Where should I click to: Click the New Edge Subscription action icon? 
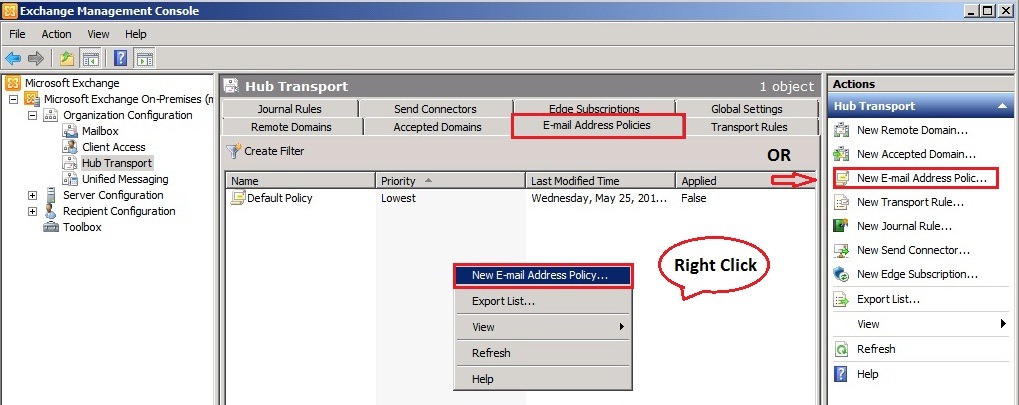(842, 274)
